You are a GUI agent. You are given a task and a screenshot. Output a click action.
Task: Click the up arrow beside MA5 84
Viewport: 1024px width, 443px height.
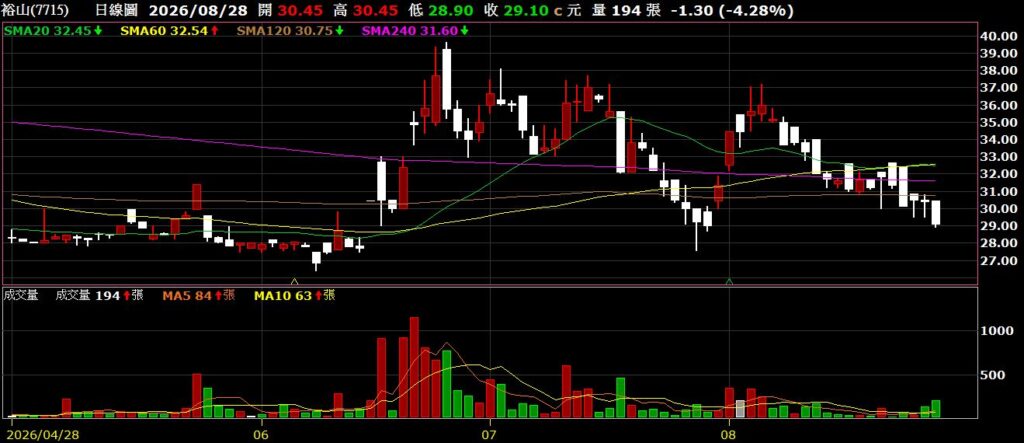point(218,296)
